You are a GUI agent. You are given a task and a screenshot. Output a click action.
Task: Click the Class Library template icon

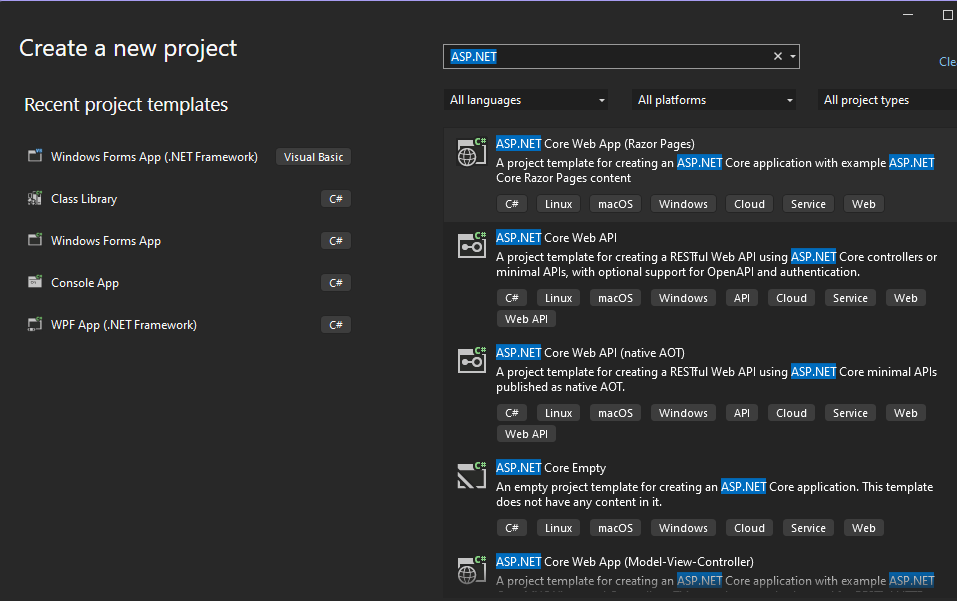[35, 198]
